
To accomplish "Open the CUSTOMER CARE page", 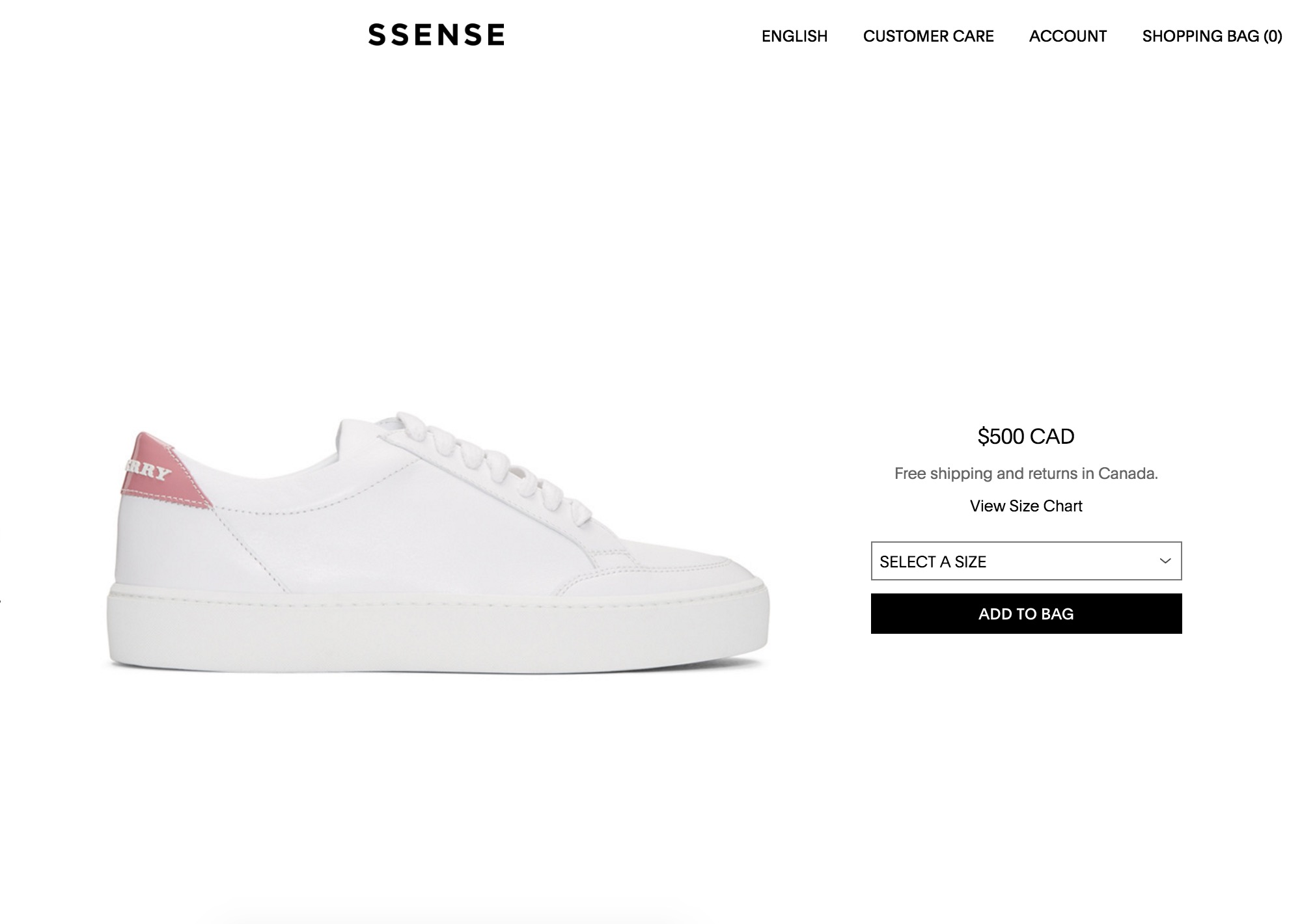I will click(x=928, y=36).
